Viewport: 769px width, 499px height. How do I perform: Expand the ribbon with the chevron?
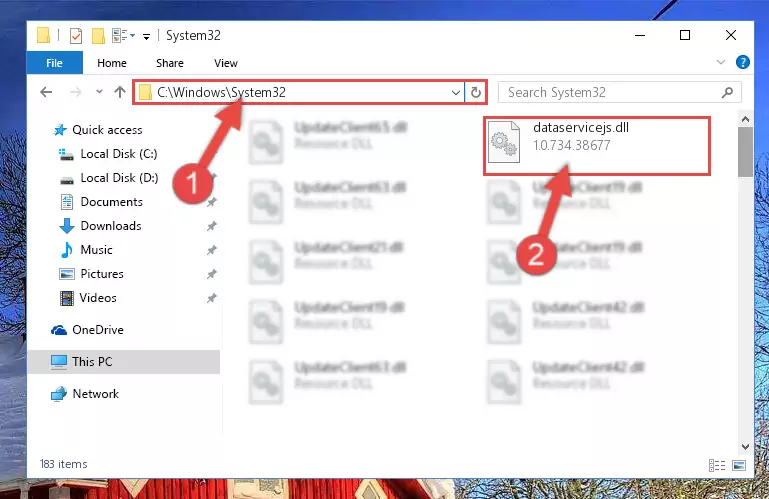tap(720, 62)
